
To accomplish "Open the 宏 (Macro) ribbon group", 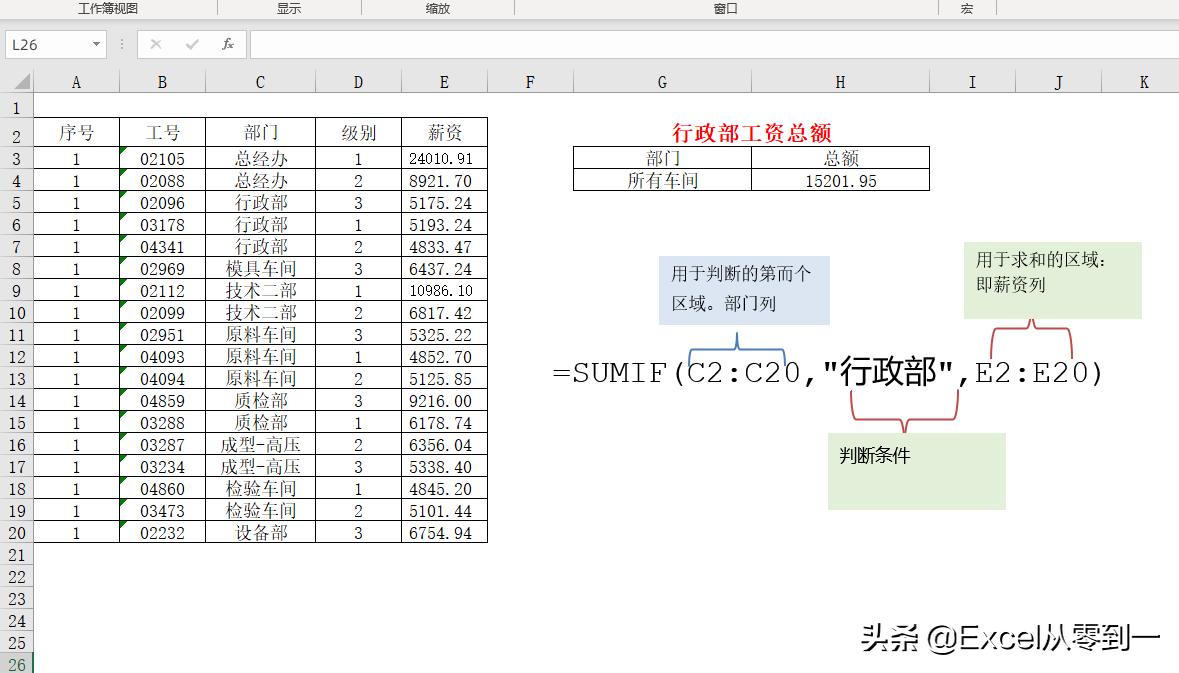I will click(x=966, y=8).
